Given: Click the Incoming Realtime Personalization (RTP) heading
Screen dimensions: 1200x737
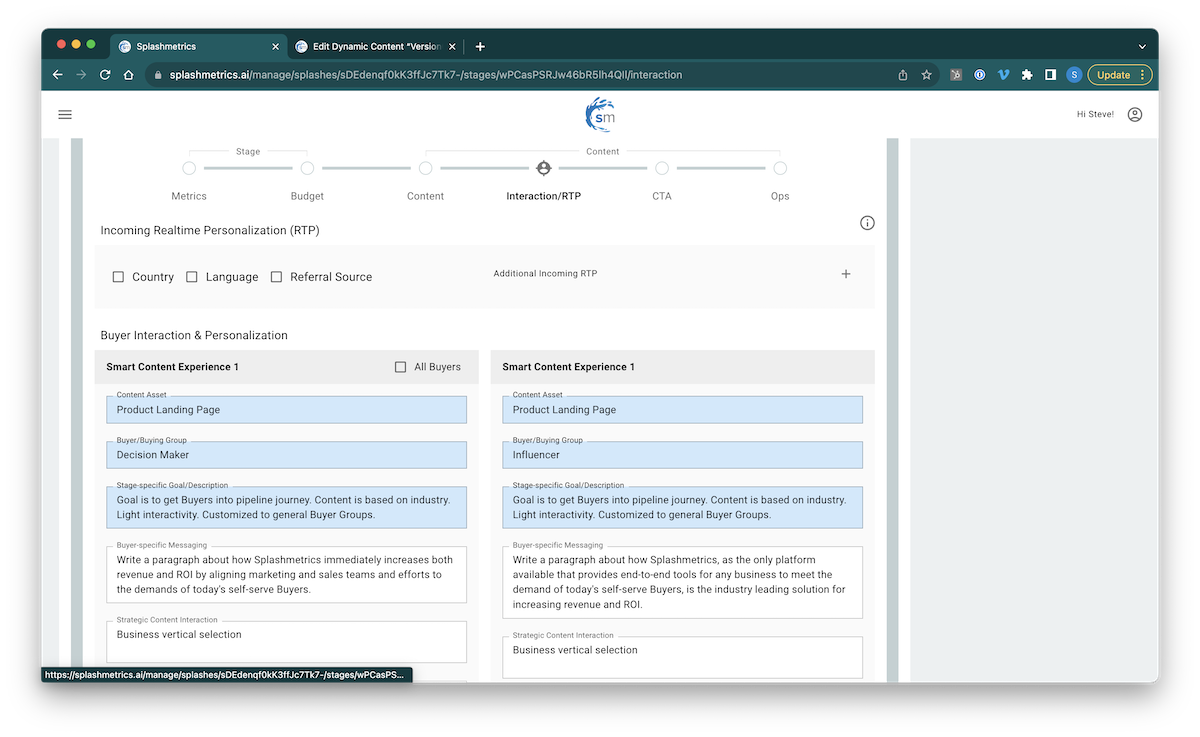Looking at the screenshot, I should [210, 231].
